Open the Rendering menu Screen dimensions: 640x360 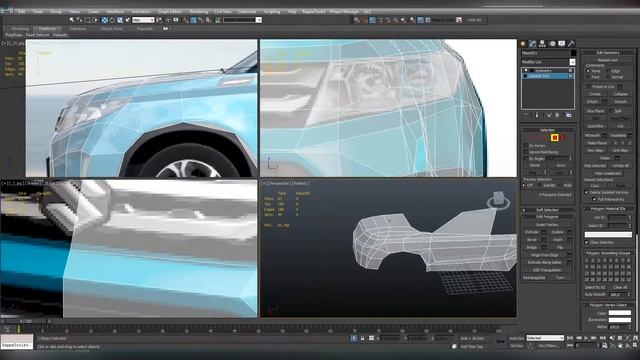click(x=198, y=11)
